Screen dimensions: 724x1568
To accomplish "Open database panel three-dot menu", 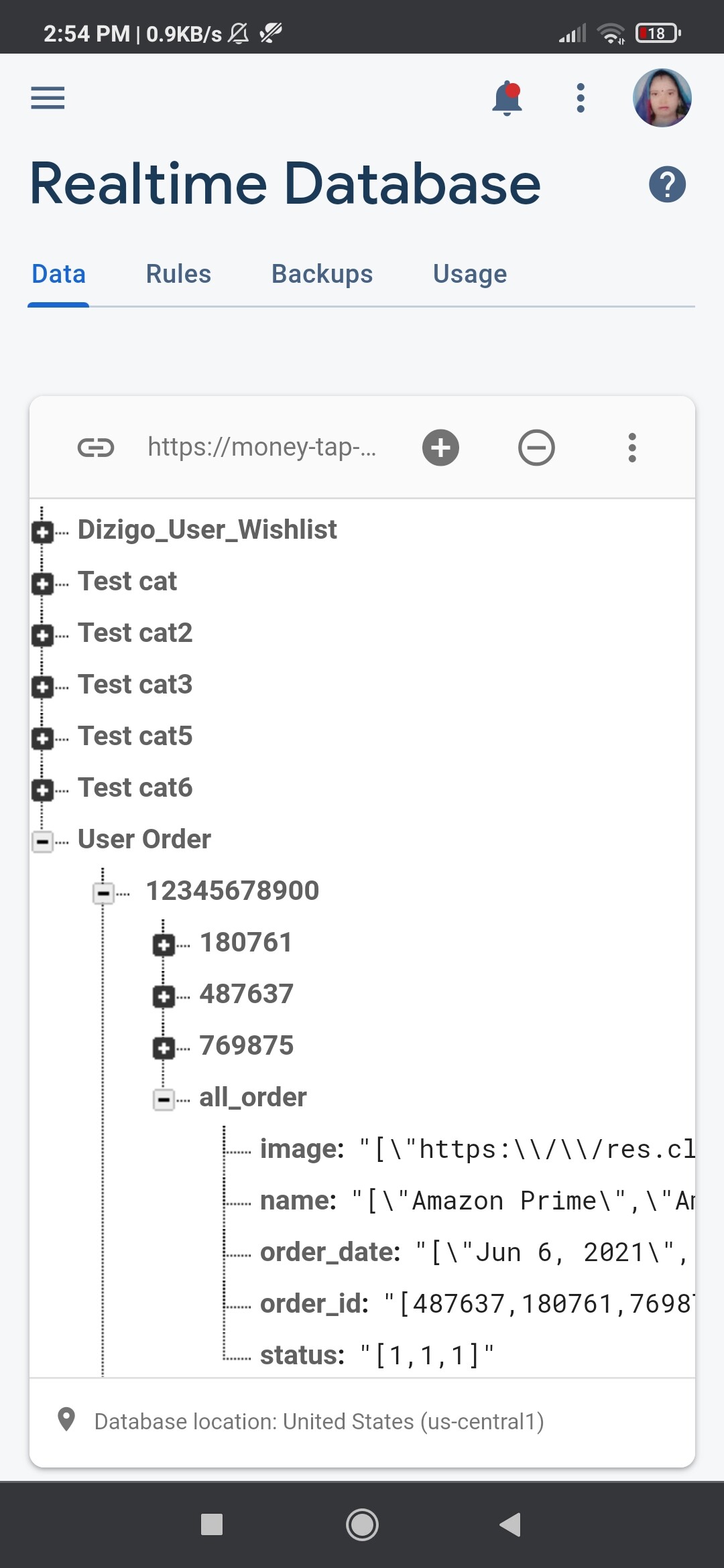I will click(631, 448).
